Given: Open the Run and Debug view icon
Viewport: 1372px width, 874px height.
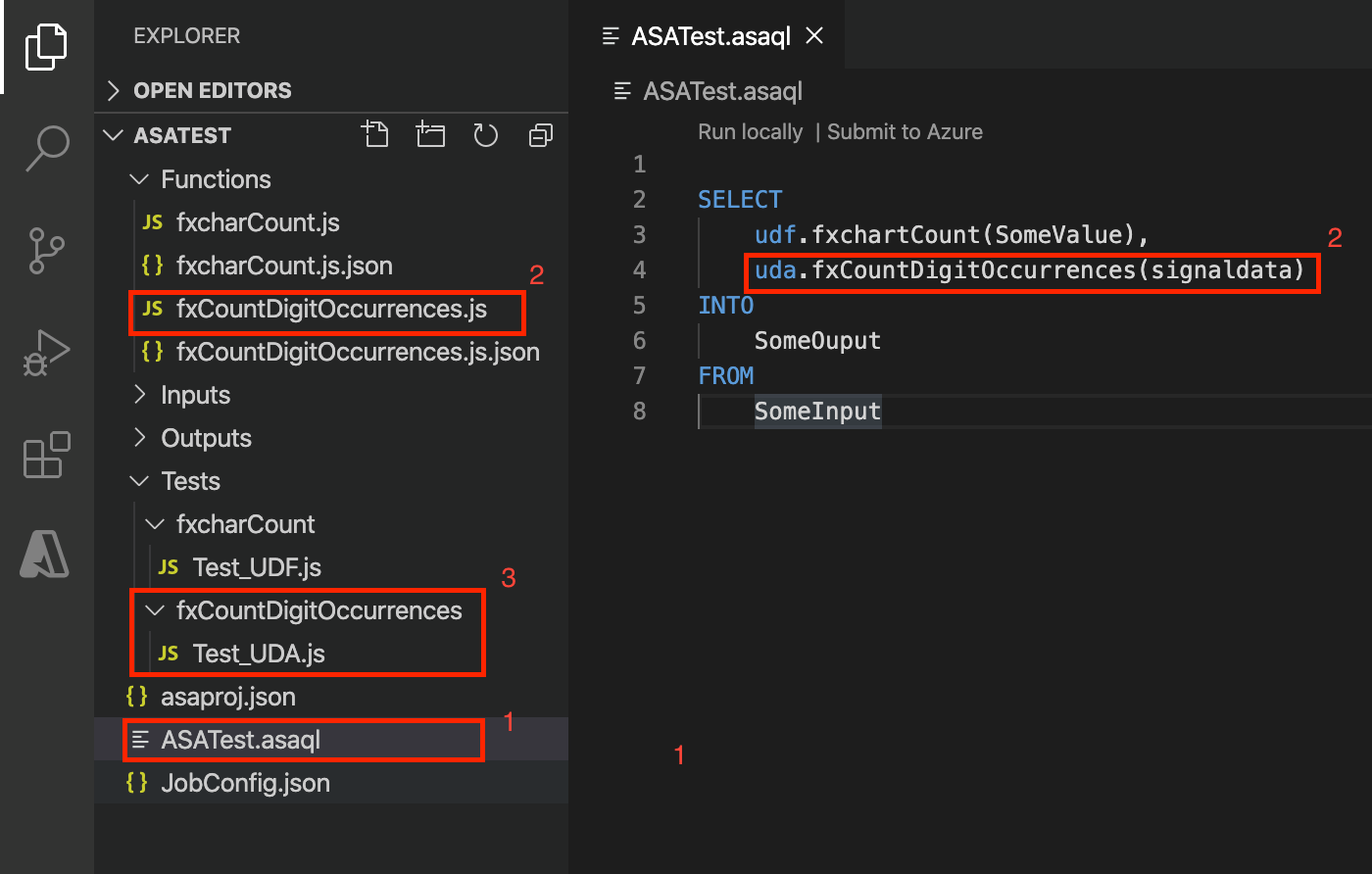Looking at the screenshot, I should pos(46,353).
